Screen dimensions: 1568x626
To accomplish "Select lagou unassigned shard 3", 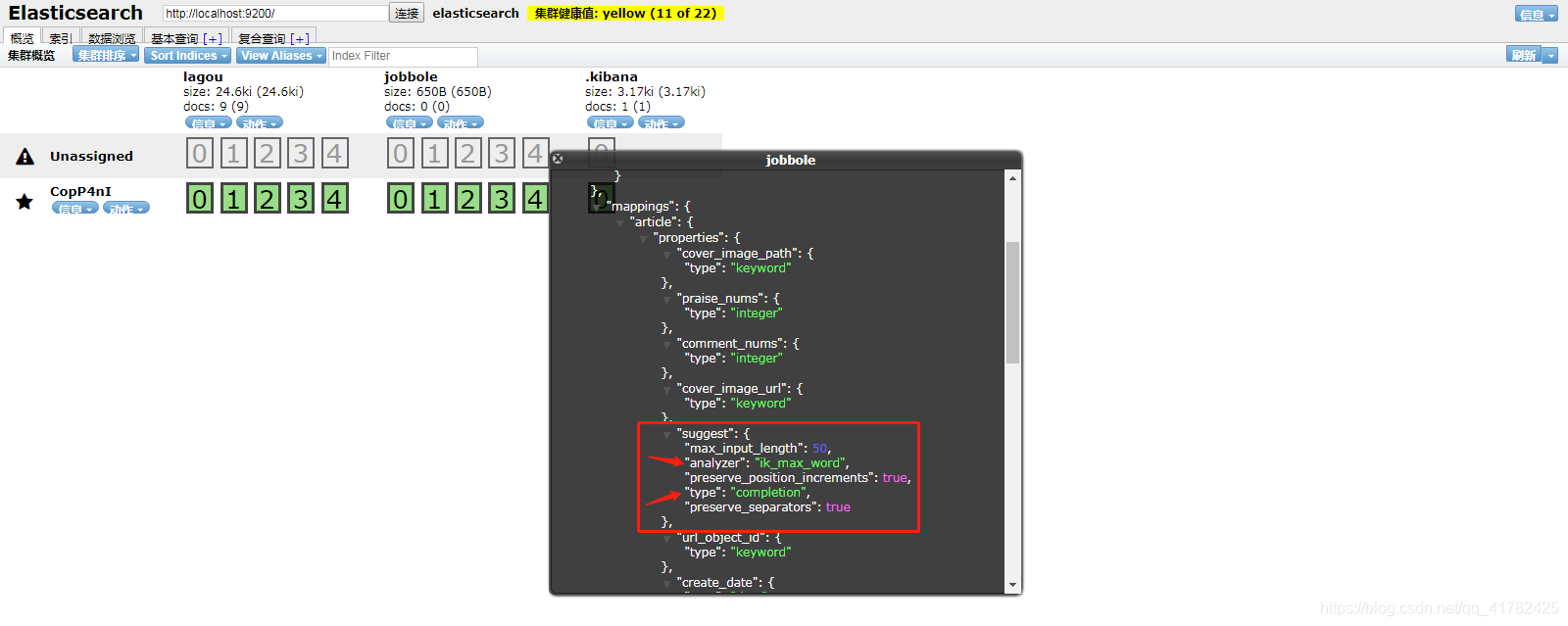I will [x=301, y=154].
